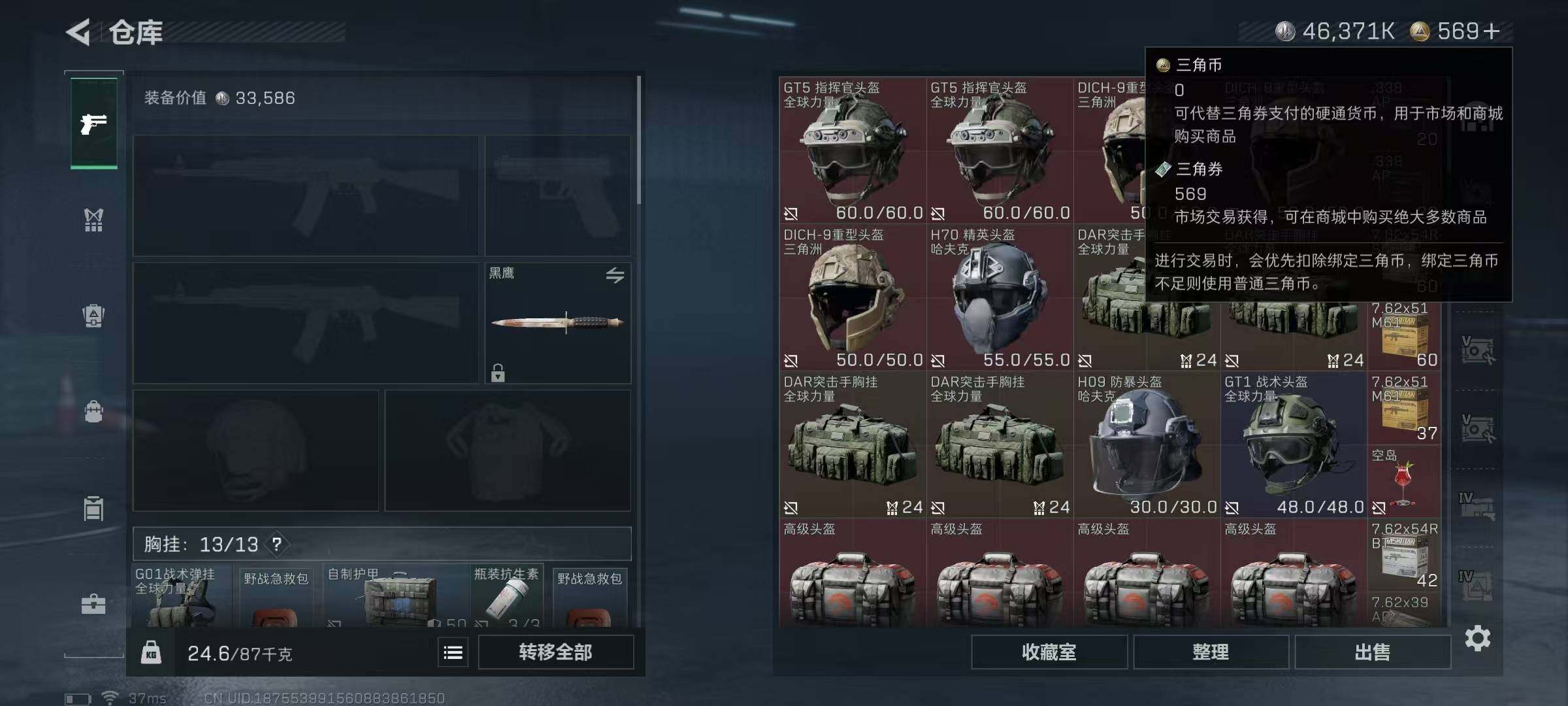
Task: Open the chest rig sidebar category
Action: (x=93, y=220)
